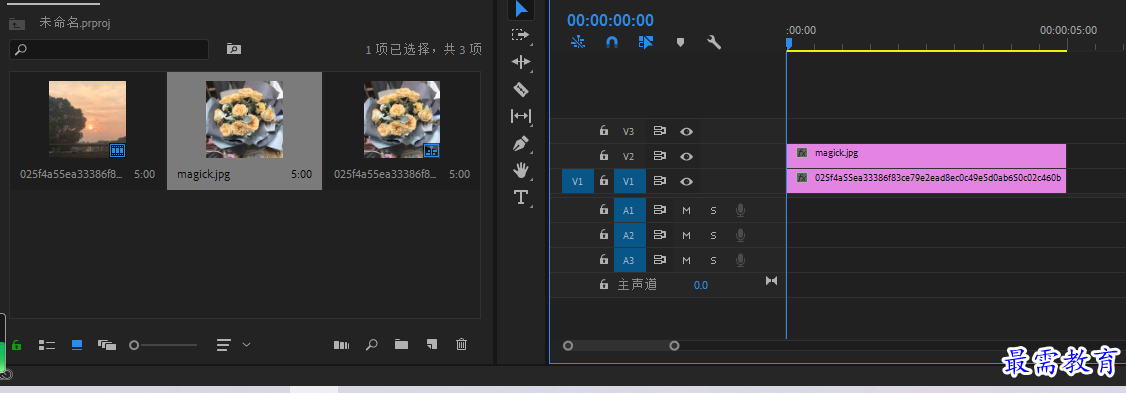The height and width of the screenshot is (393, 1126).
Task: Select the Track Select Forward tool
Action: point(520,34)
